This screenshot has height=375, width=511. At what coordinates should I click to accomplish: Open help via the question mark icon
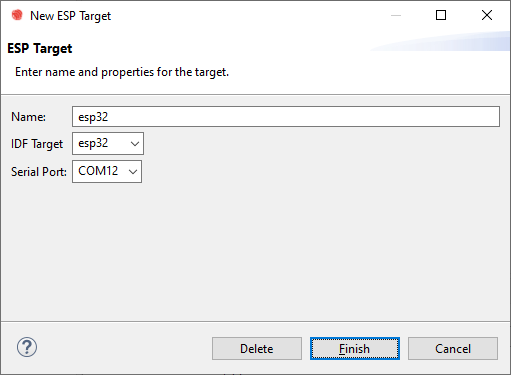(x=27, y=347)
